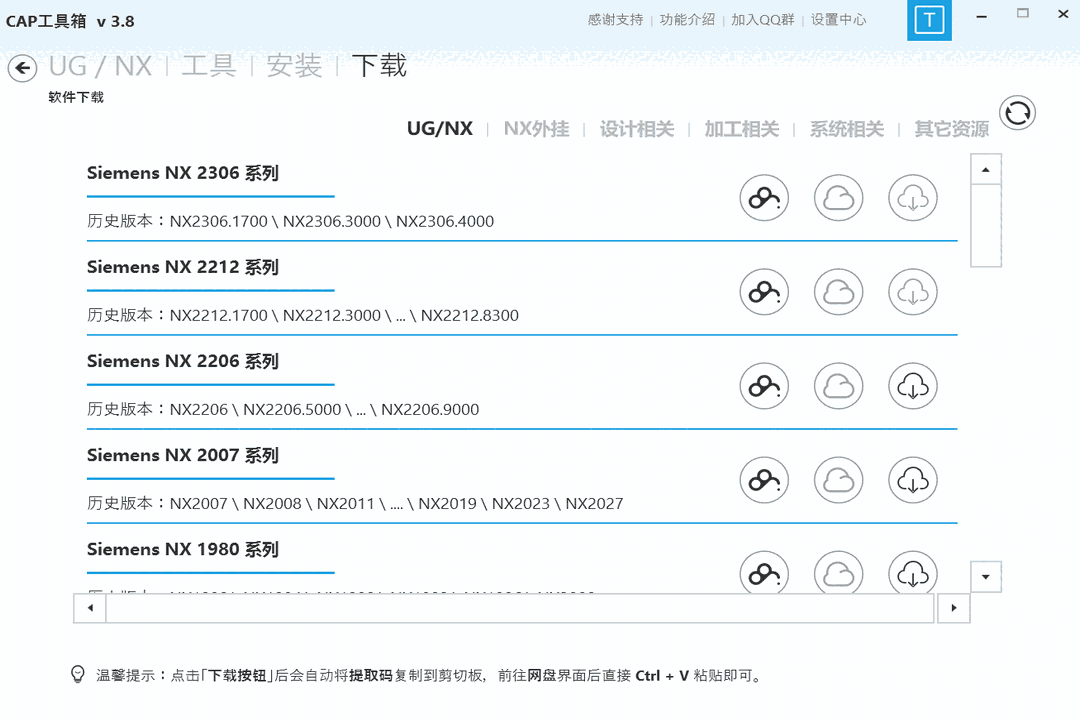Viewport: 1080px width, 720px height.
Task: Open the 设计相关 category
Action: [x=638, y=128]
